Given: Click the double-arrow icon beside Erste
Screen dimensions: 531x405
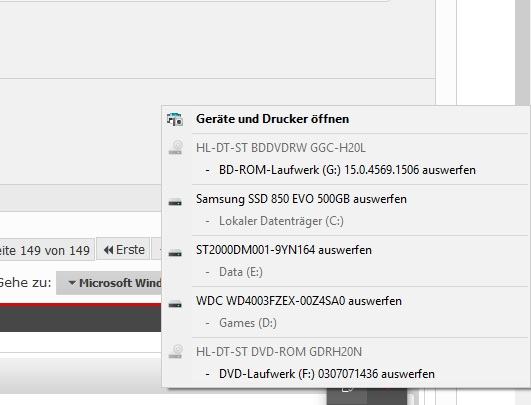Looking at the screenshot, I should click(108, 250).
